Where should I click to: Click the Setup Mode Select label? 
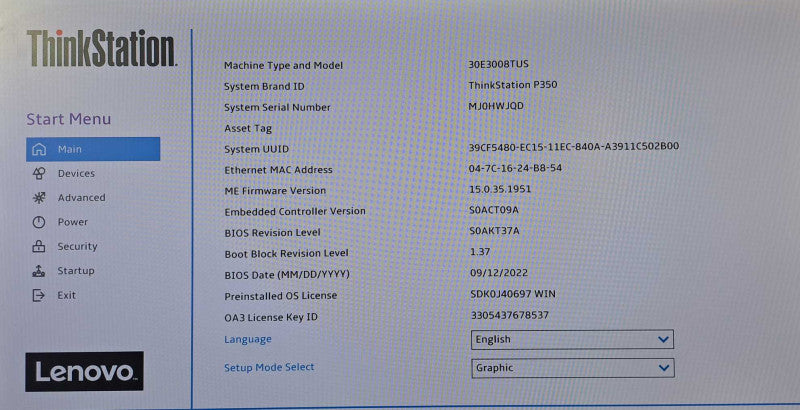[x=269, y=367]
